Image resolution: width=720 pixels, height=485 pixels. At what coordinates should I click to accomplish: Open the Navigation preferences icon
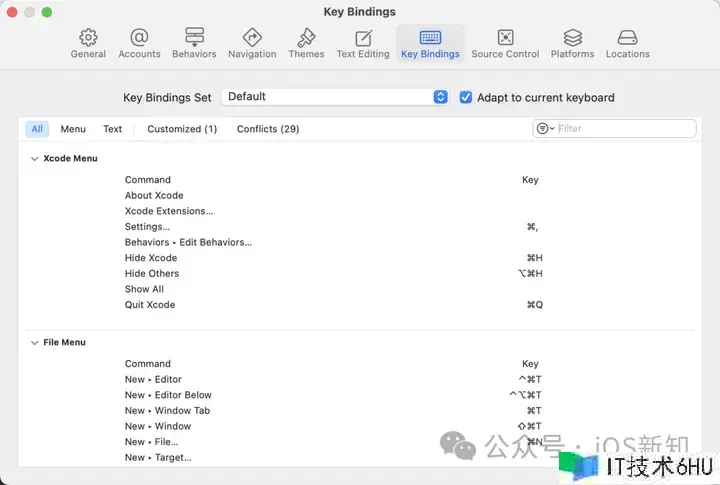click(252, 37)
